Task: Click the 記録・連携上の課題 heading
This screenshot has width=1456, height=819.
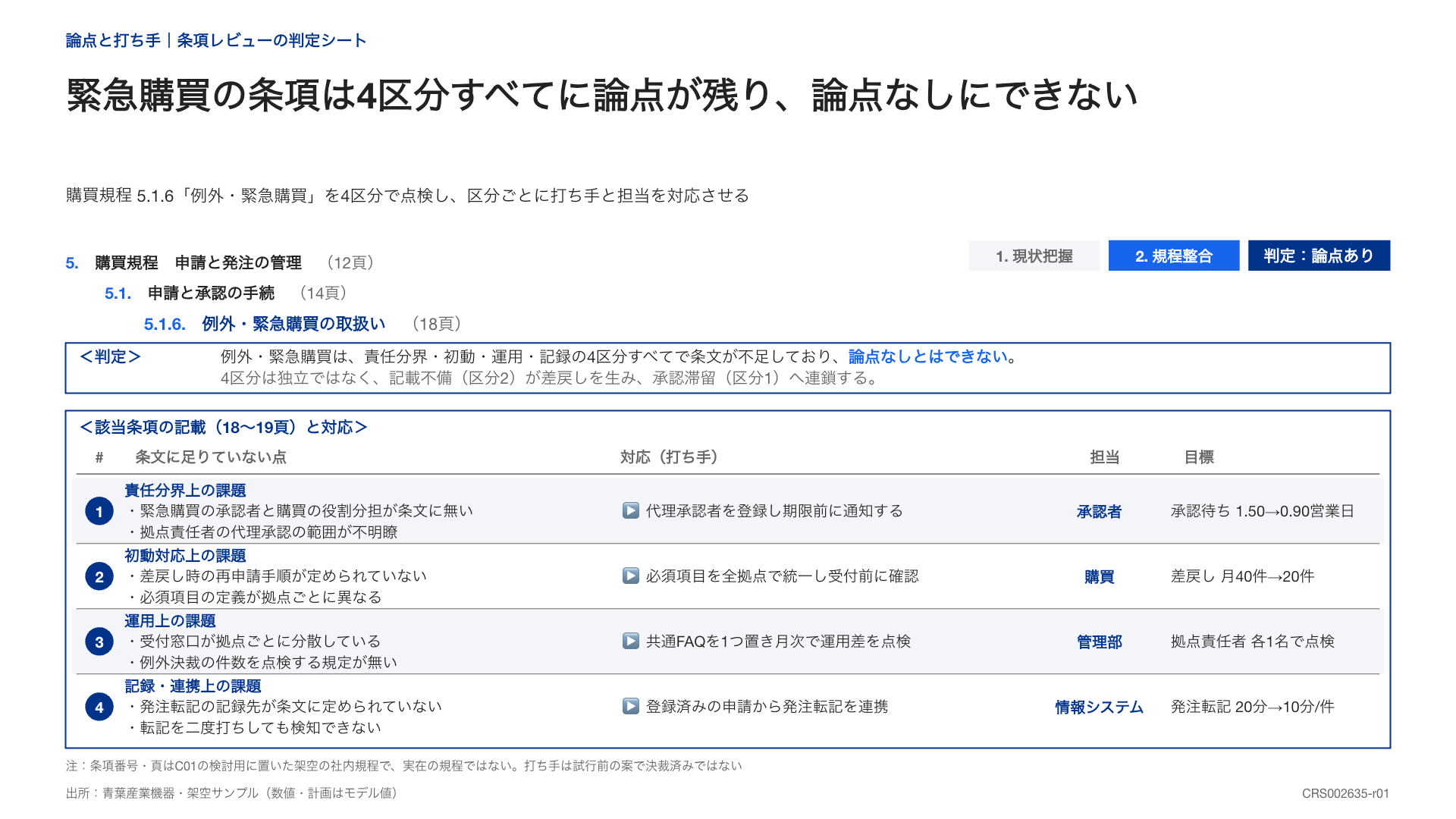Action: tap(193, 686)
